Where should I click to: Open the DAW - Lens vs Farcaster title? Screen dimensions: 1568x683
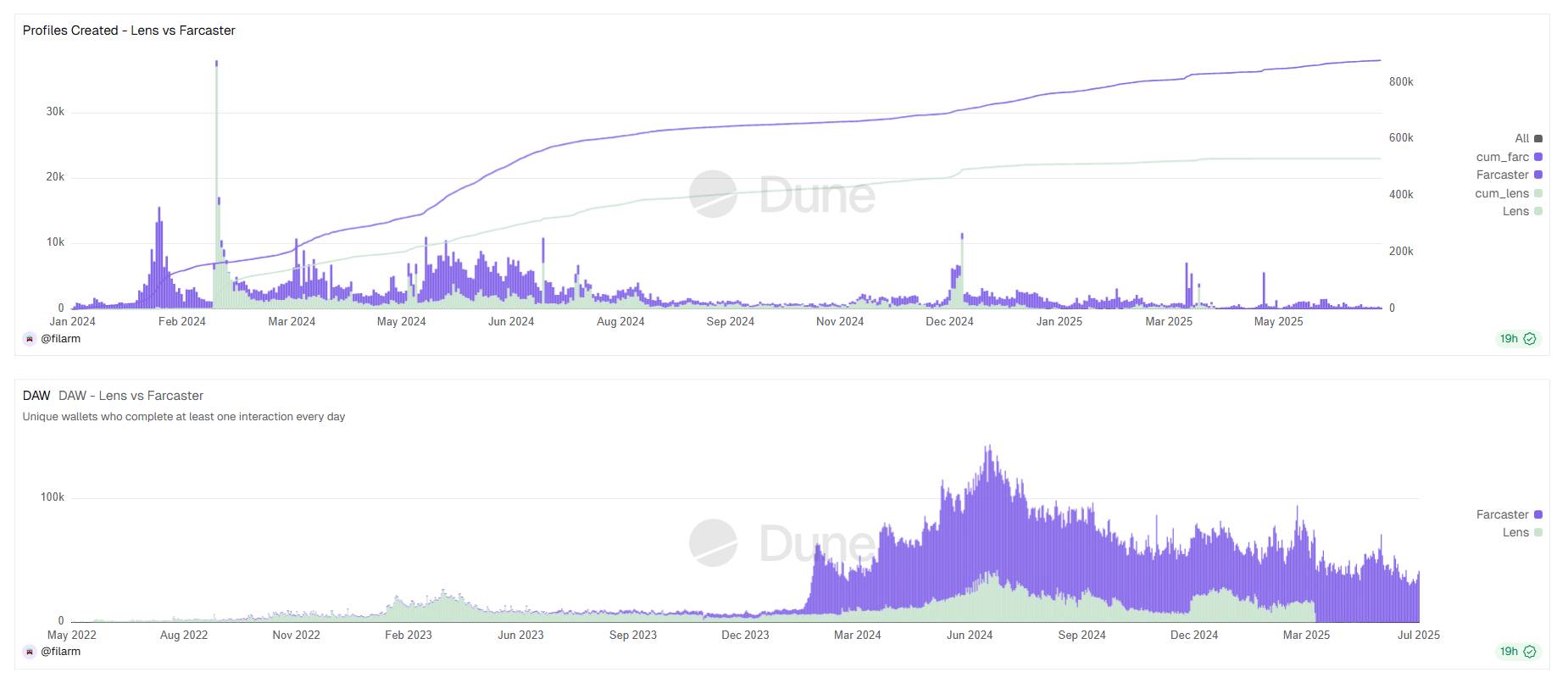131,396
